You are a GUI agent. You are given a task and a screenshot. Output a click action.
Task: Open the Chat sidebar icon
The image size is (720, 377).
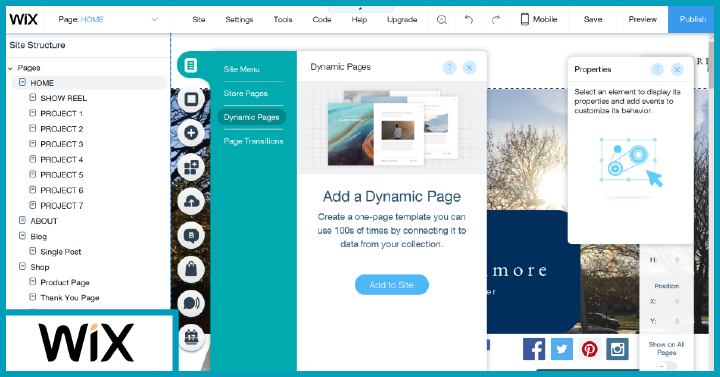(x=191, y=303)
